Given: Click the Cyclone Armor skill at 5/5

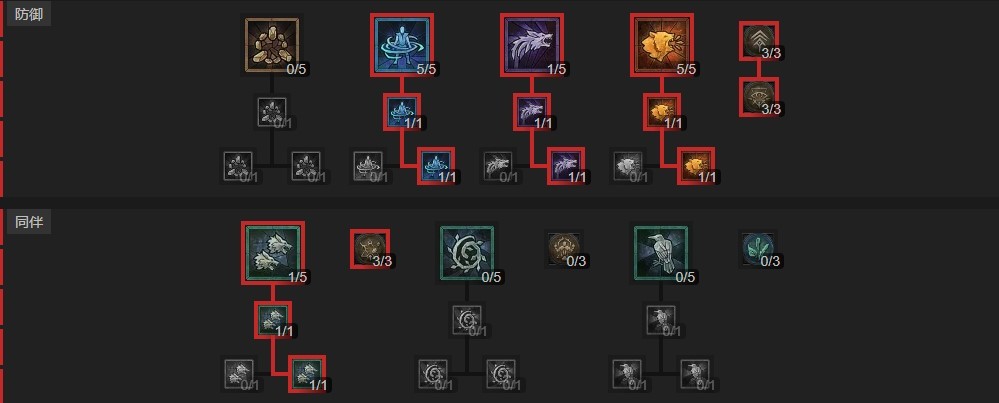Looking at the screenshot, I should click(402, 45).
